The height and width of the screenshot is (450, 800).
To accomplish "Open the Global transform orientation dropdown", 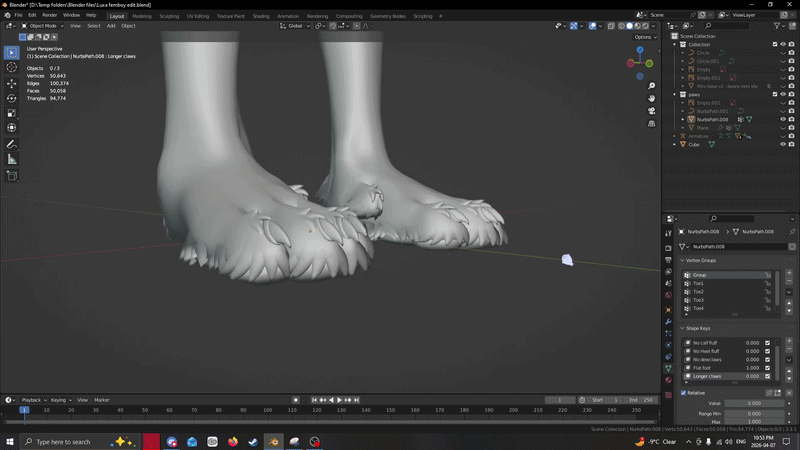I will click(296, 26).
